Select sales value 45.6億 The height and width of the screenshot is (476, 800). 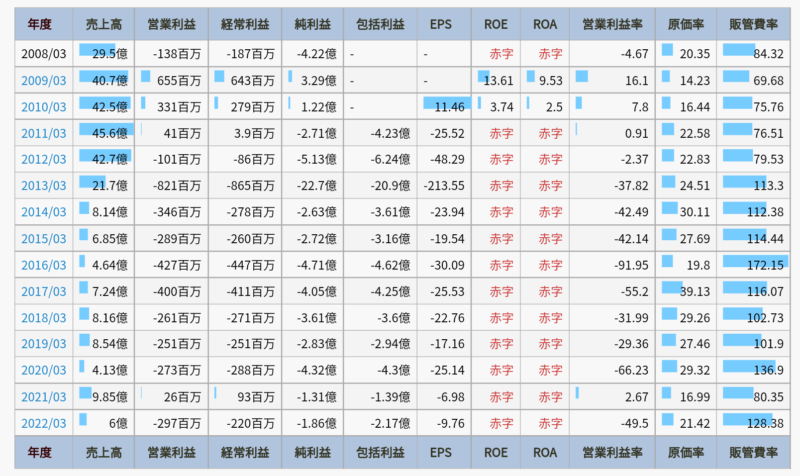click(110, 134)
